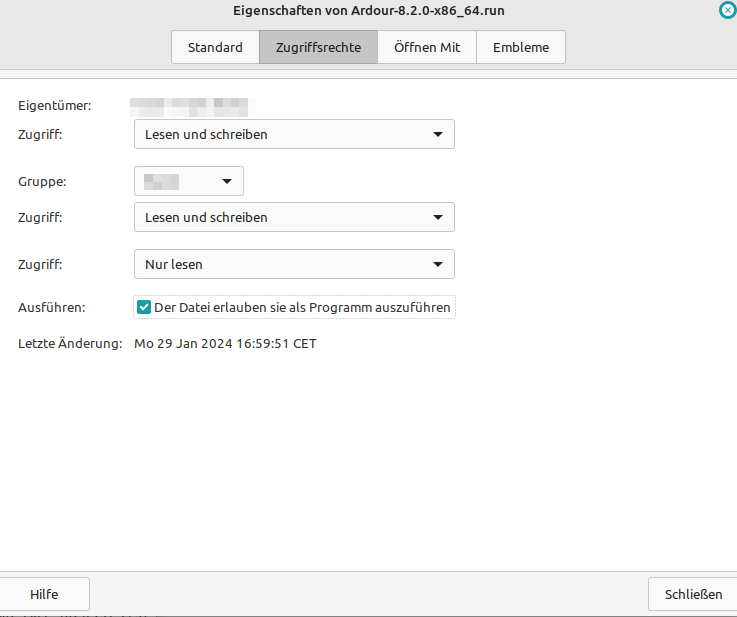Open group Zugriff dropdown below Gruppe
This screenshot has width=737, height=617.
click(x=294, y=217)
